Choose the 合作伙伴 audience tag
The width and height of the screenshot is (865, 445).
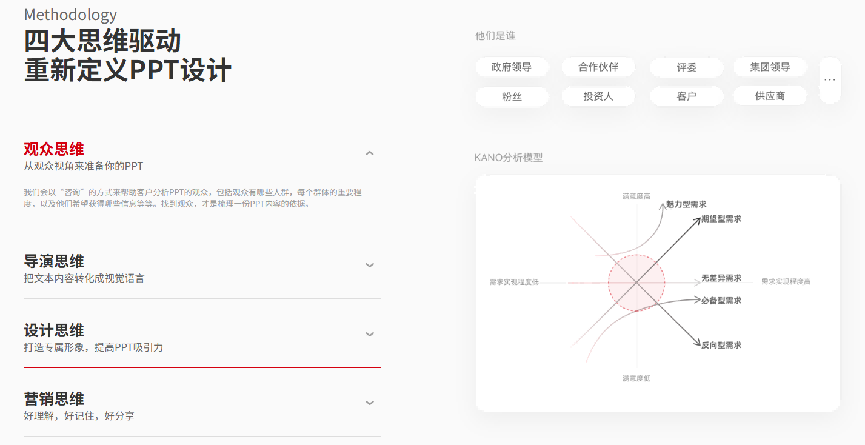(598, 67)
